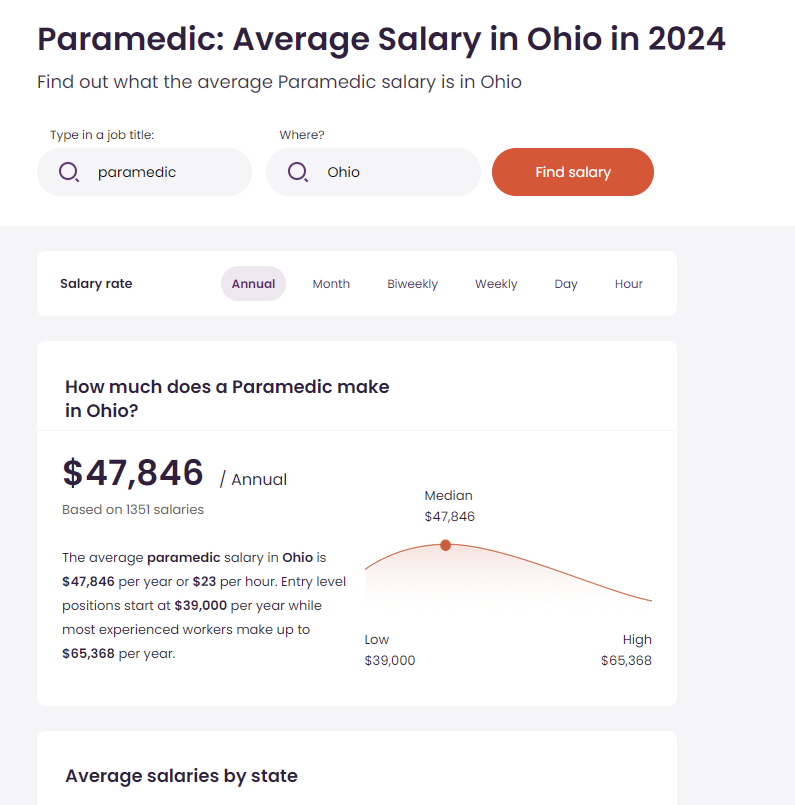Click the Where input containing Ohio
This screenshot has width=795, height=805.
click(x=390, y=172)
